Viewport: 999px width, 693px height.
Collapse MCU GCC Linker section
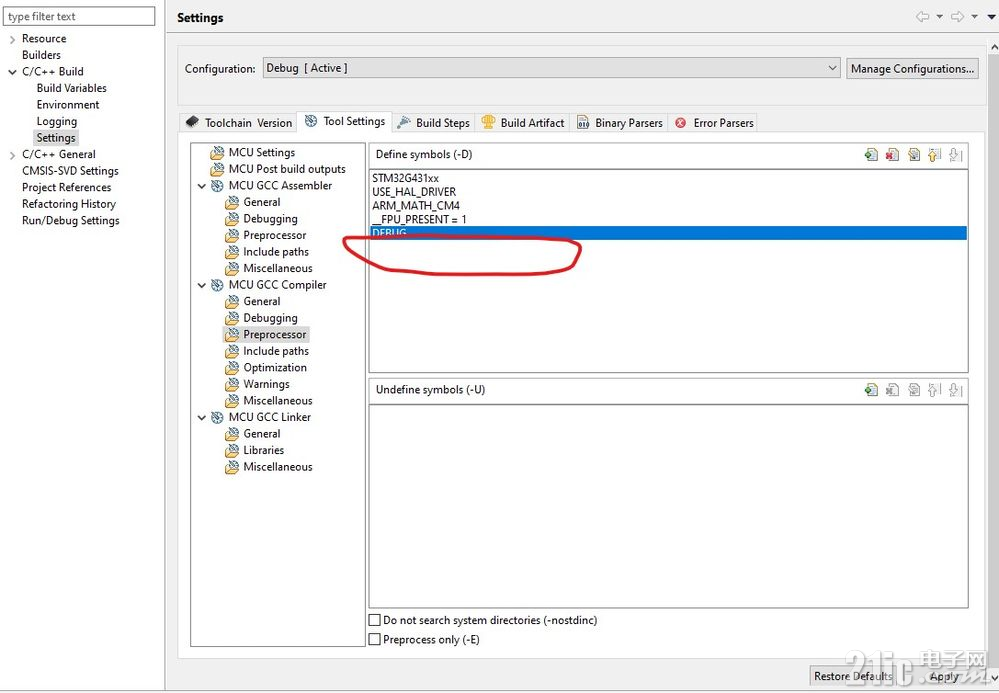coord(201,418)
